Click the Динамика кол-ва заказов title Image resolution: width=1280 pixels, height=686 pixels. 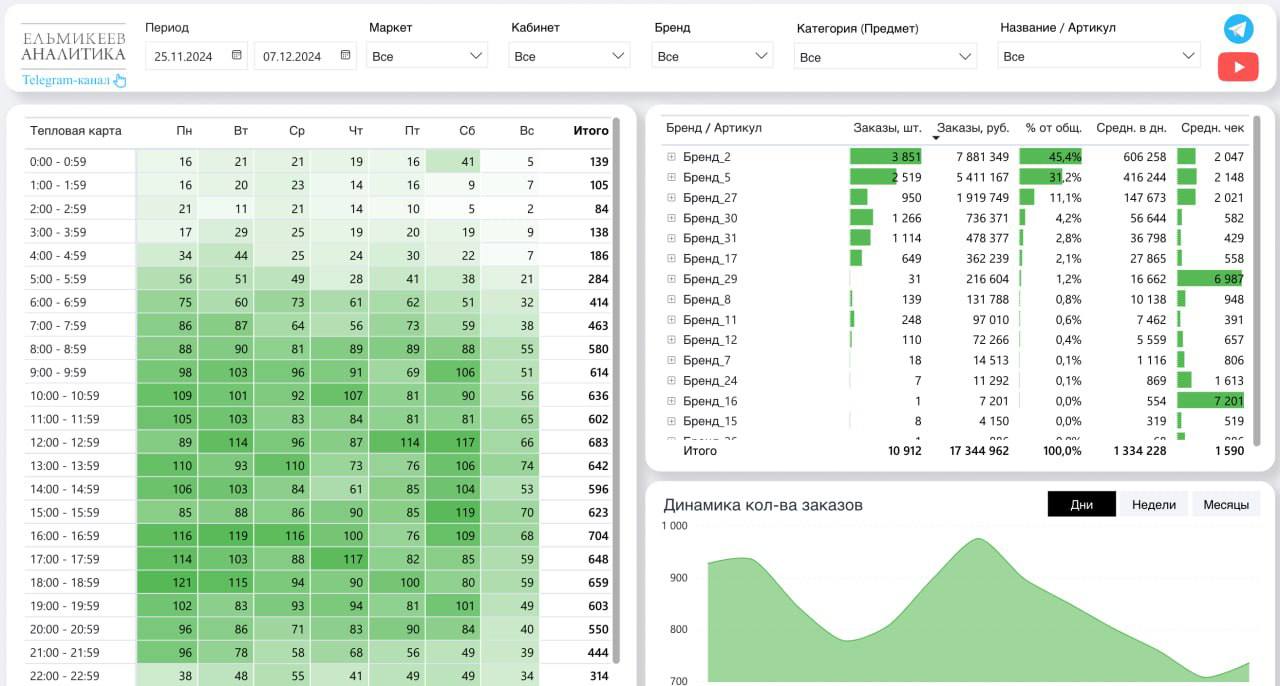[763, 505]
